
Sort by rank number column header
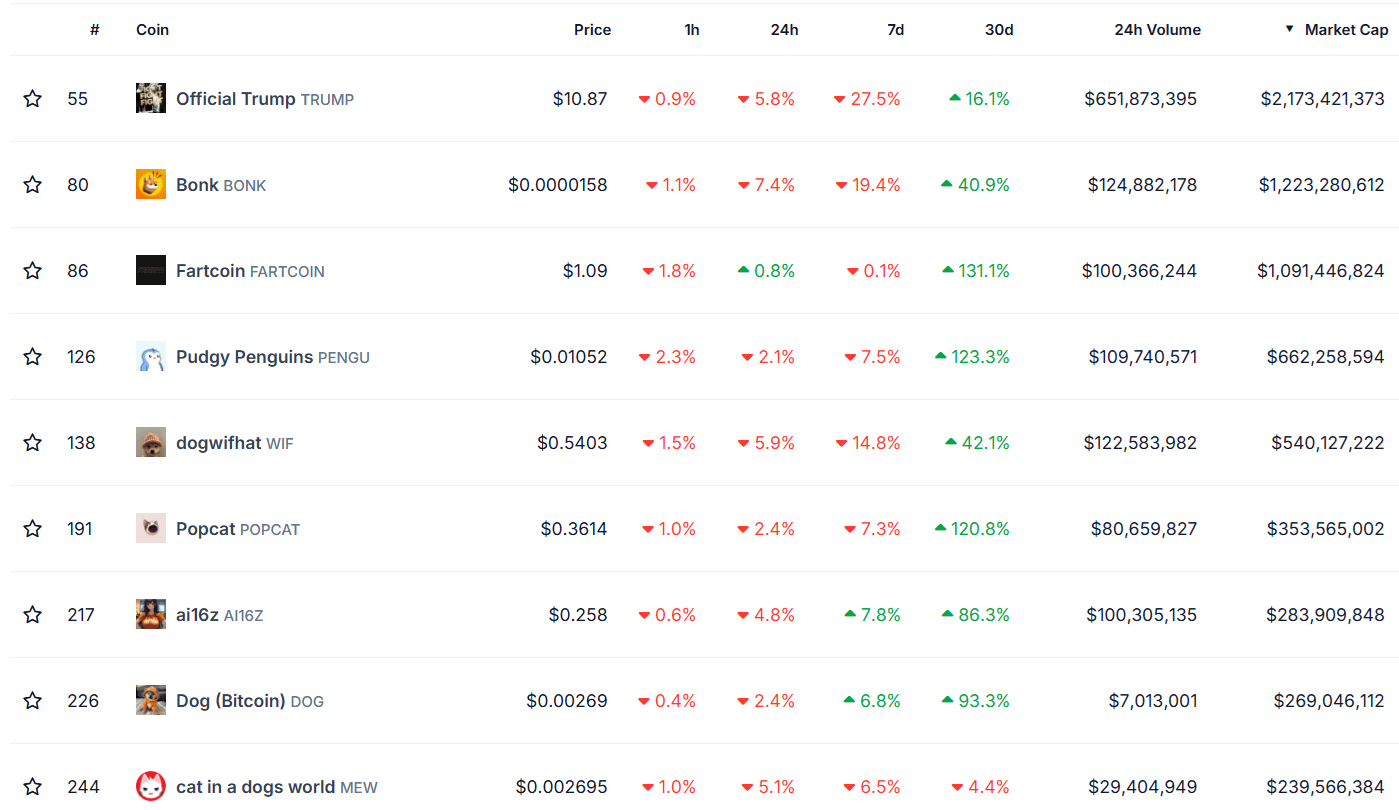coord(94,30)
